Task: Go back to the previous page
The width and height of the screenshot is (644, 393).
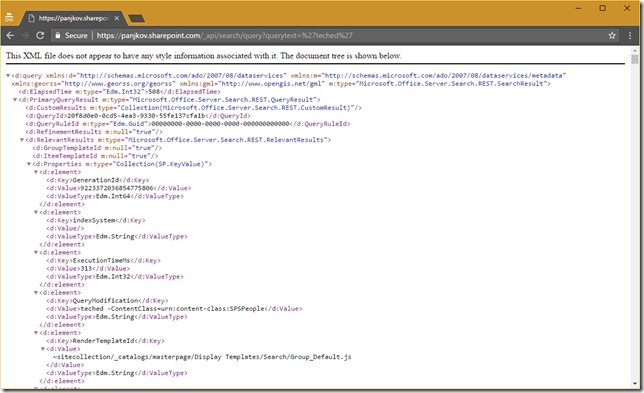Action: (10, 36)
